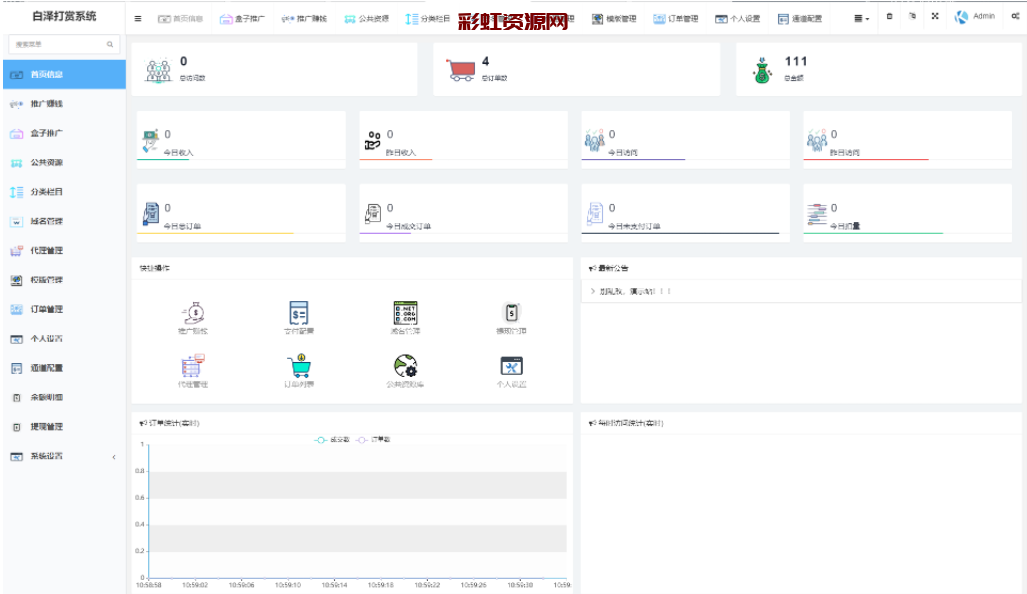Toggle the 成交数 series in chart legend

point(332,440)
